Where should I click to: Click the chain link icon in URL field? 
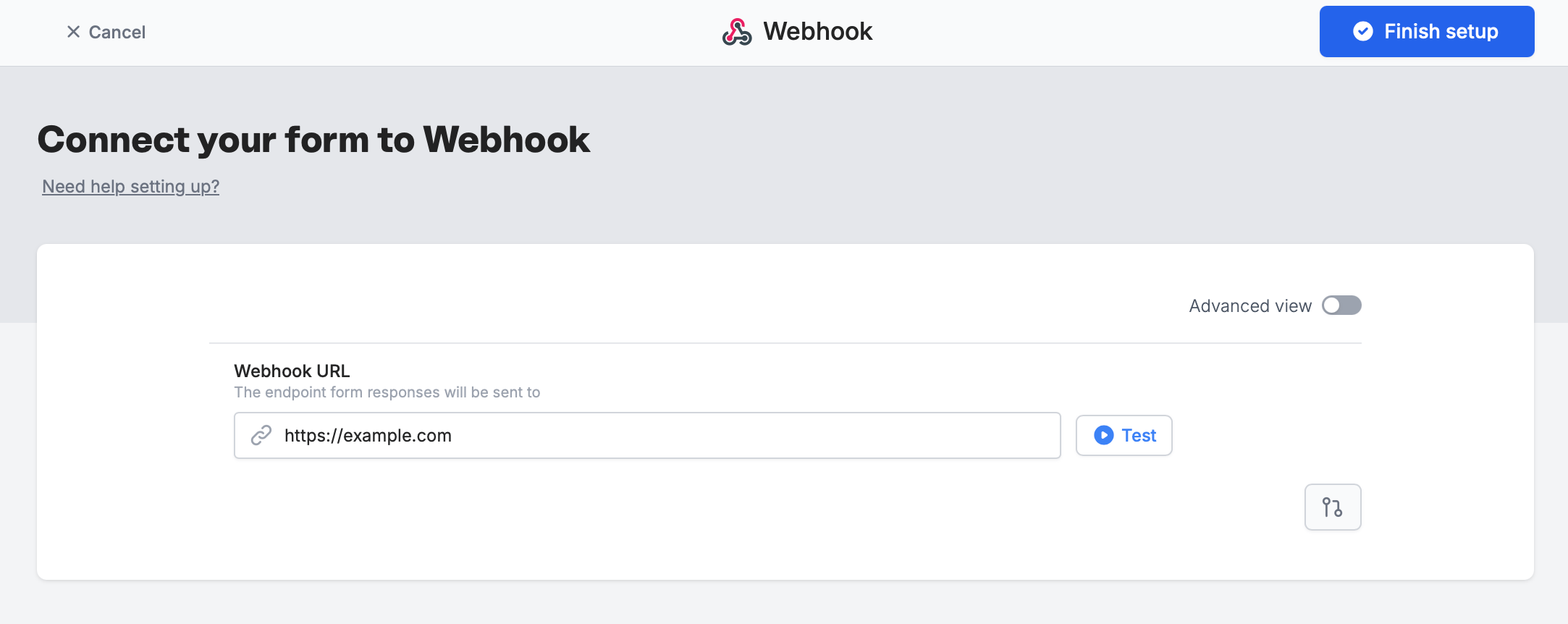click(x=261, y=435)
